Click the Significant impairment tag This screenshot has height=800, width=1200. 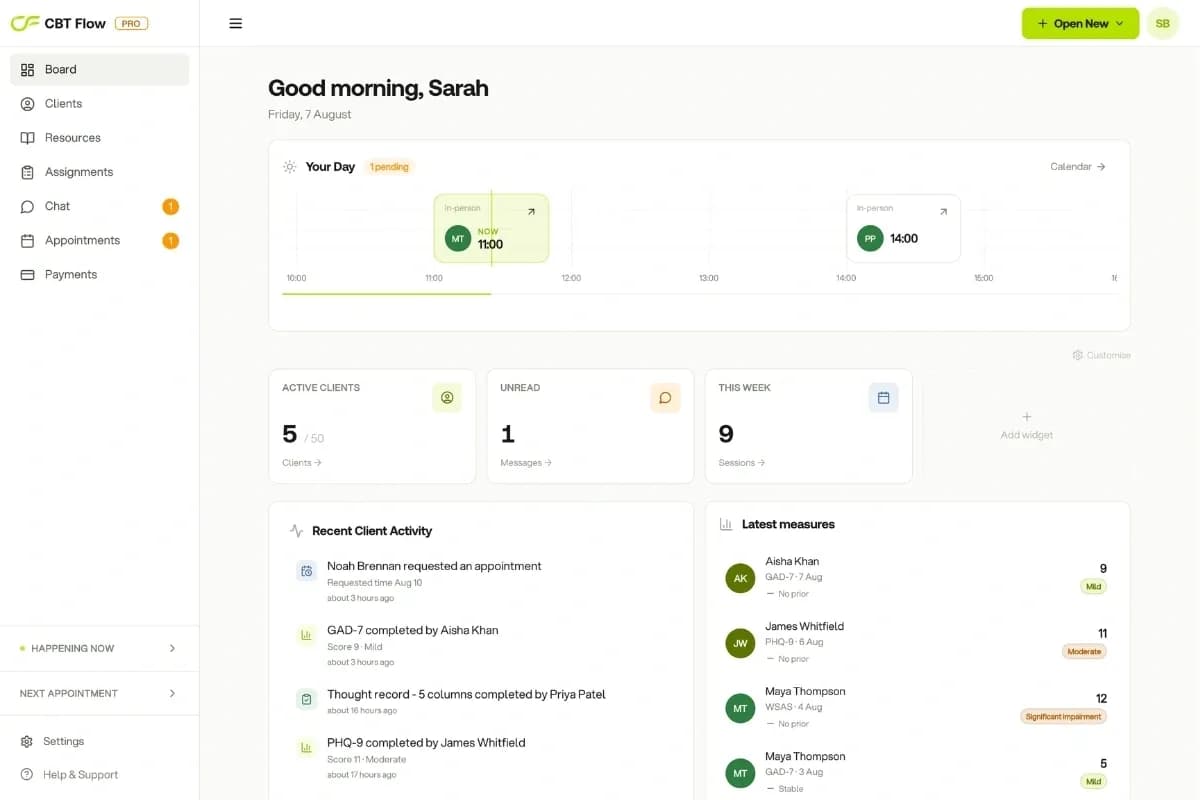coord(1064,717)
